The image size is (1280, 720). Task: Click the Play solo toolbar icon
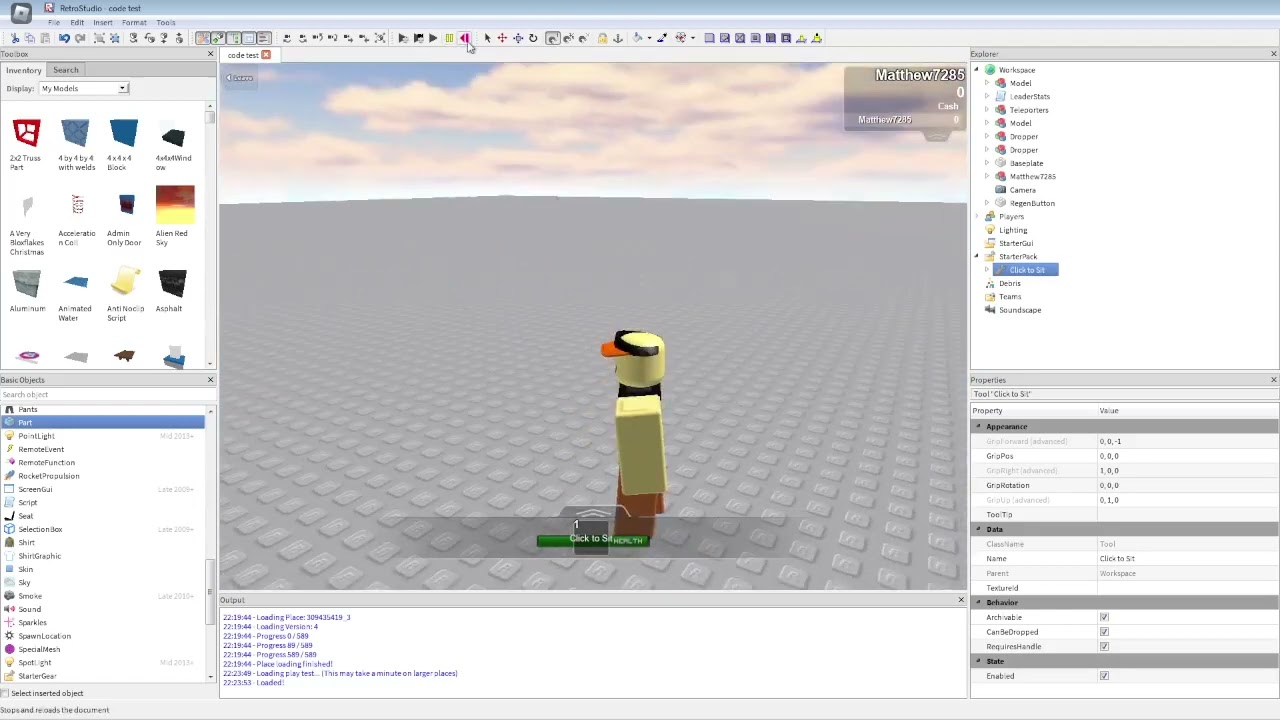404,38
